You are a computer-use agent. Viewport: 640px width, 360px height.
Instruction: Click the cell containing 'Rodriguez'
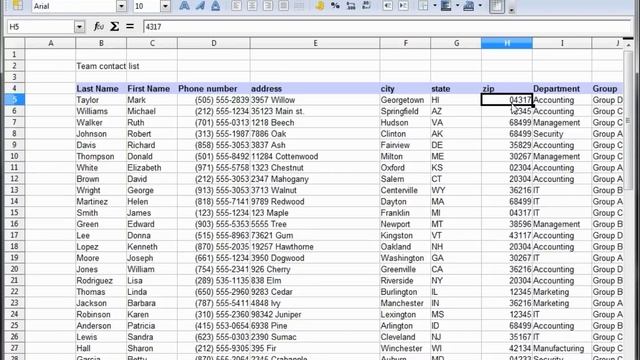[101, 280]
